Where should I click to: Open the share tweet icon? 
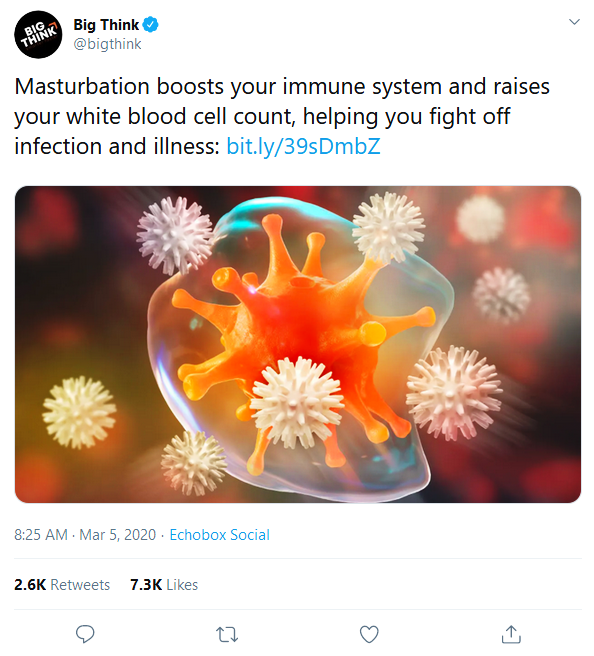(511, 634)
